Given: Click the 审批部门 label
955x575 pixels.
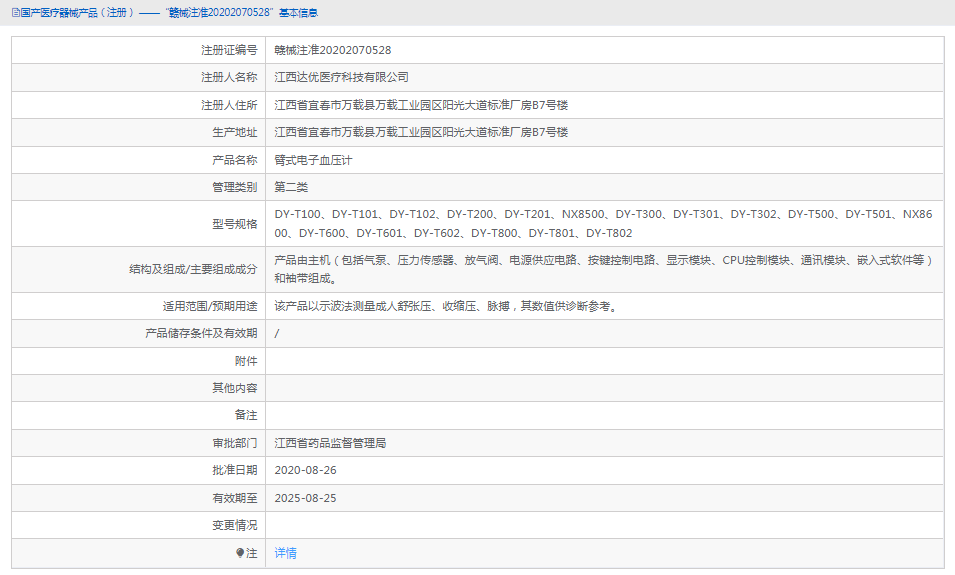Looking at the screenshot, I should tap(234, 443).
